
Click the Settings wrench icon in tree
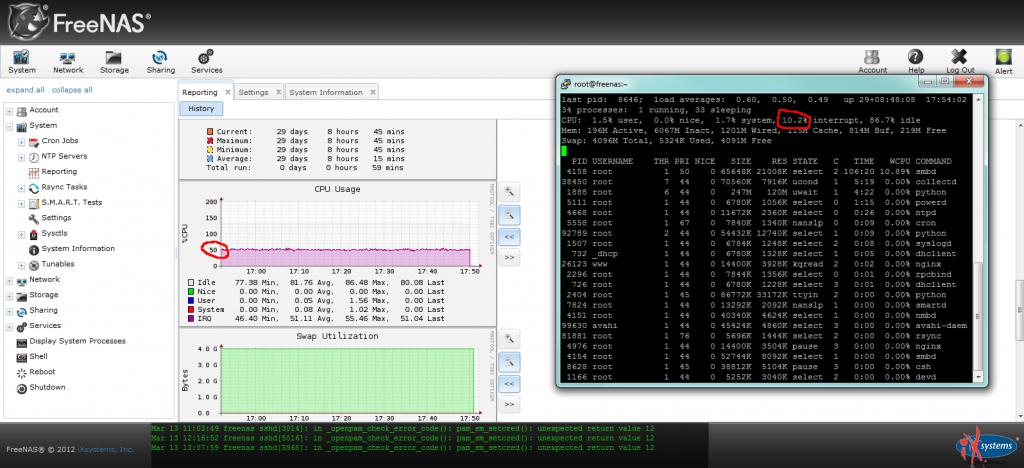pos(34,219)
